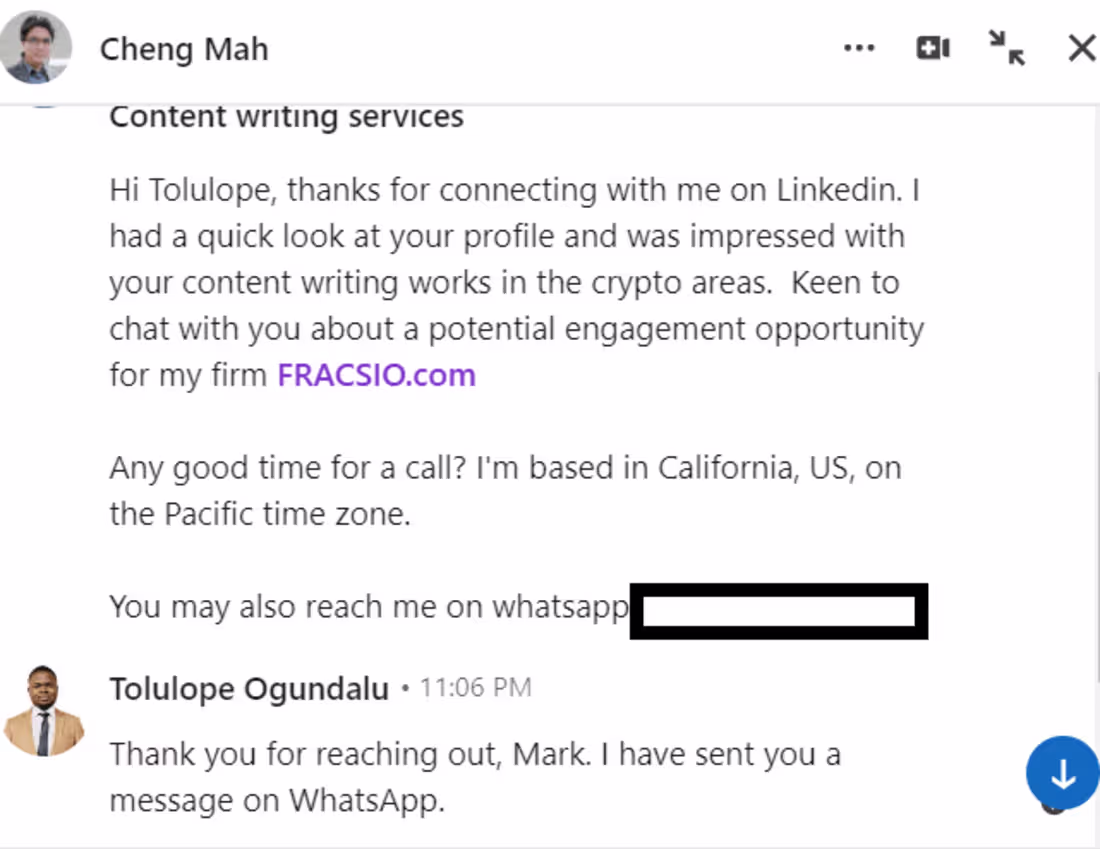Click the blacked-out WhatsApp number box

tap(779, 611)
